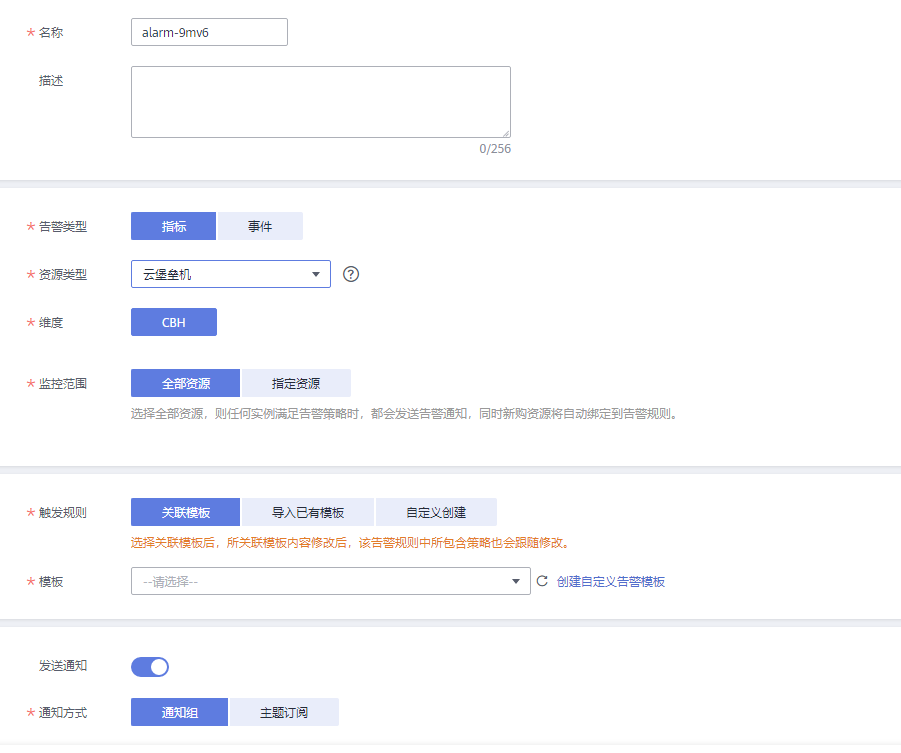Image resolution: width=901 pixels, height=753 pixels.
Task: Select 通知组 notification method
Action: click(x=179, y=712)
